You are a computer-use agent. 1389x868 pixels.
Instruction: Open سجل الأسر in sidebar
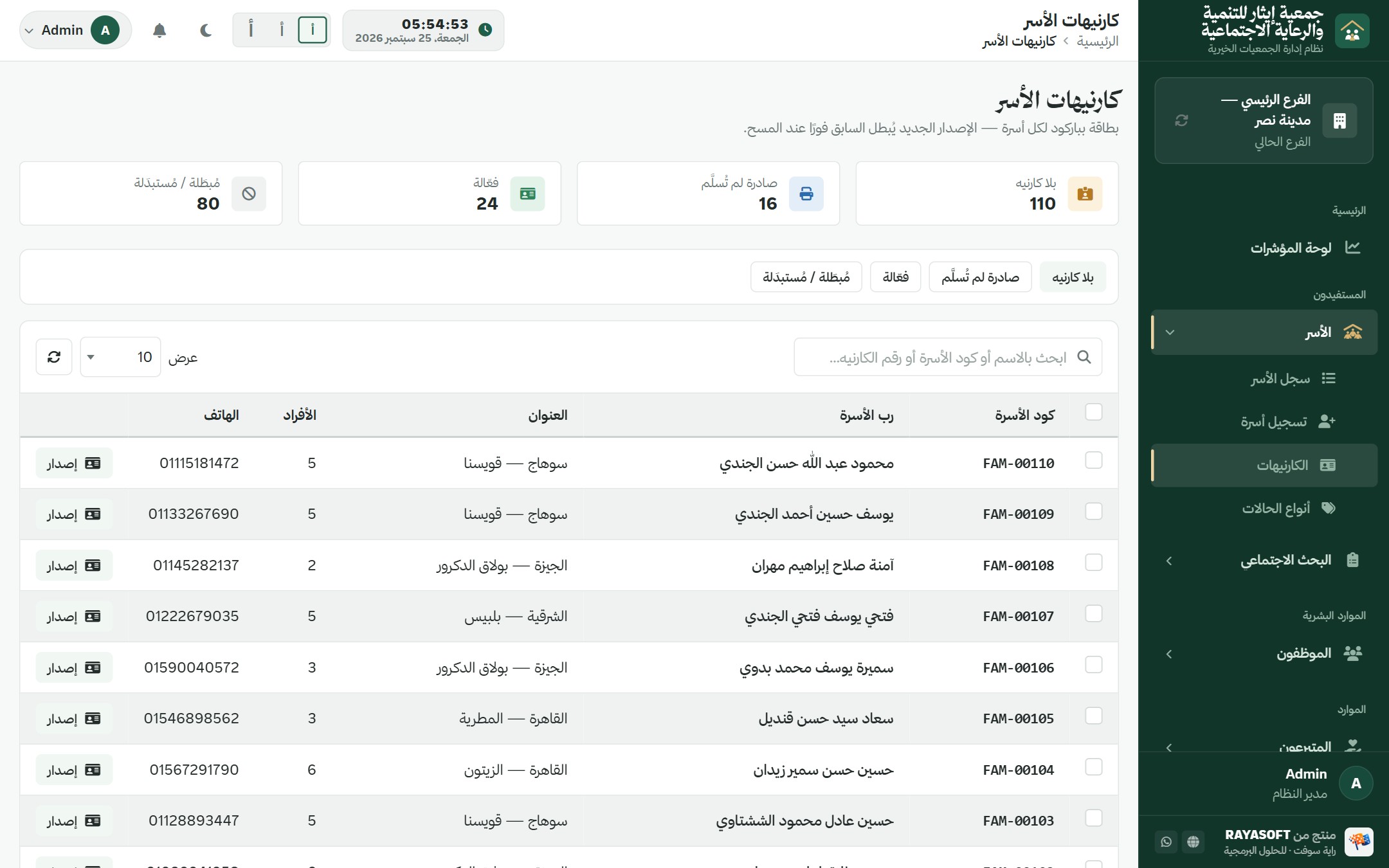coord(1264,379)
